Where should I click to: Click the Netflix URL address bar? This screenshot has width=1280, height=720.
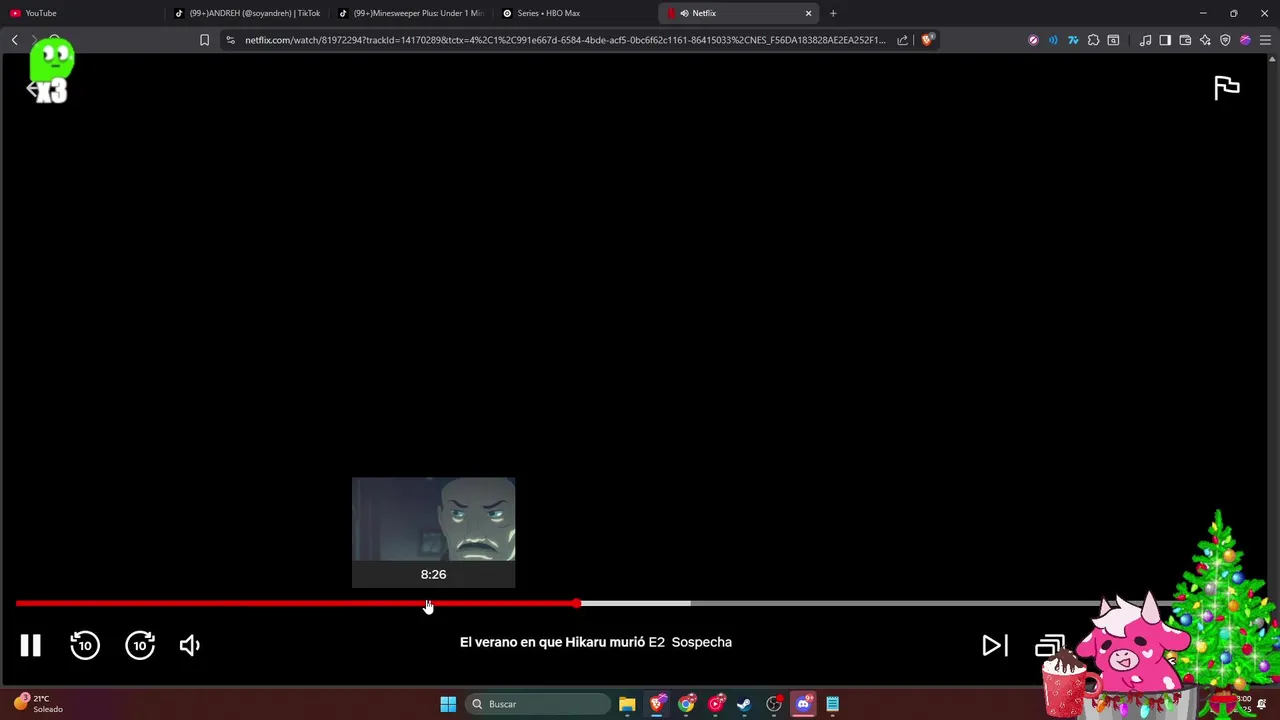[565, 40]
